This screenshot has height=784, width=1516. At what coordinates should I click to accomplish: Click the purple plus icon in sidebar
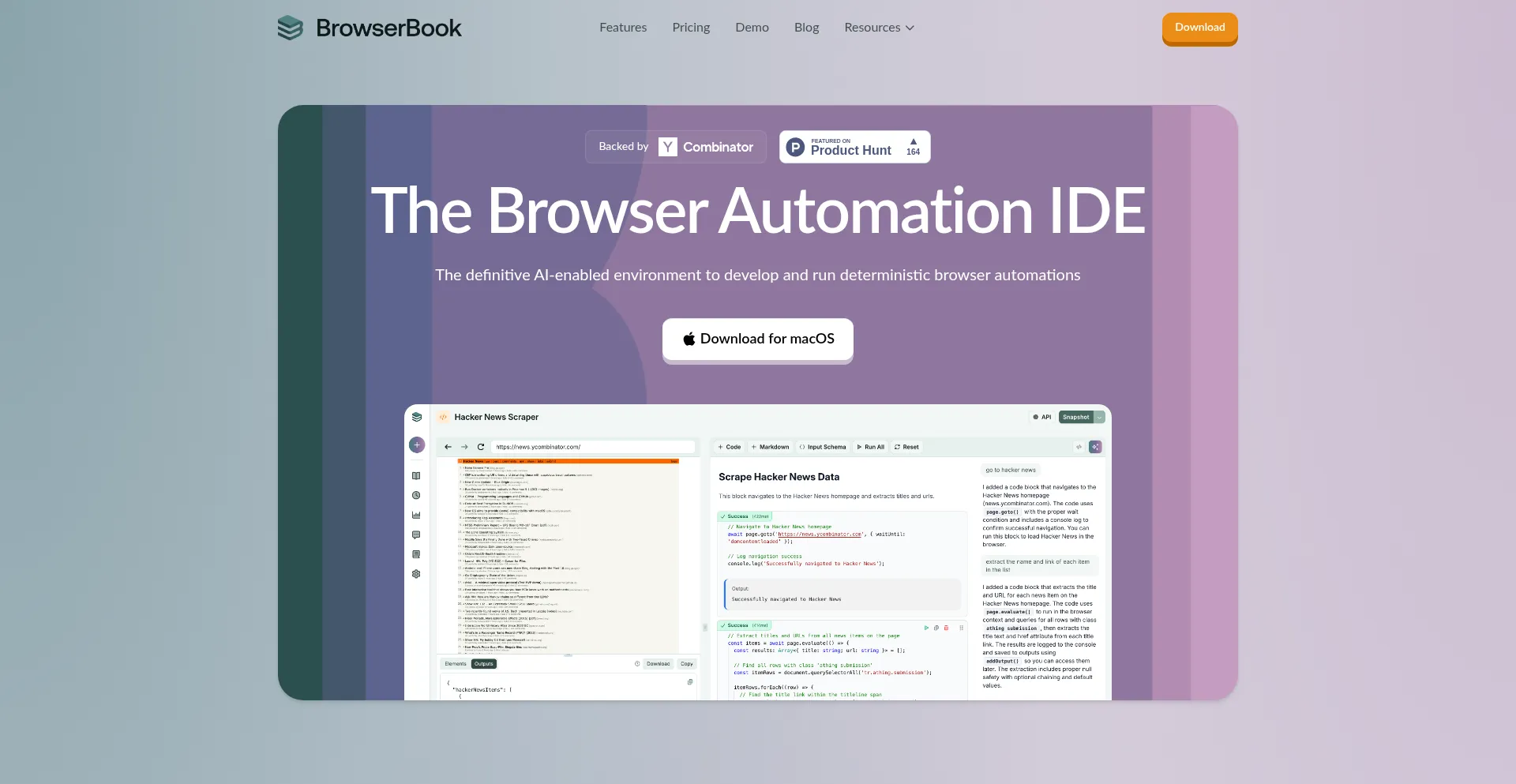coord(417,445)
